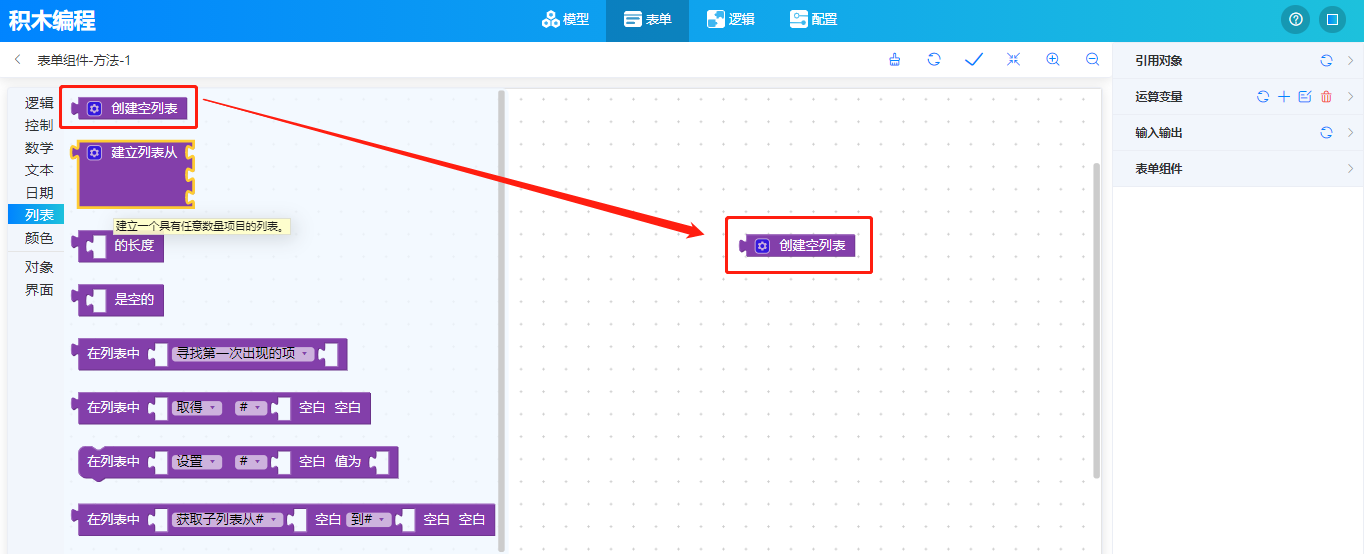Image resolution: width=1364 pixels, height=554 pixels.
Task: Edit 运算变量 using the pencil icon
Action: [x=1305, y=97]
